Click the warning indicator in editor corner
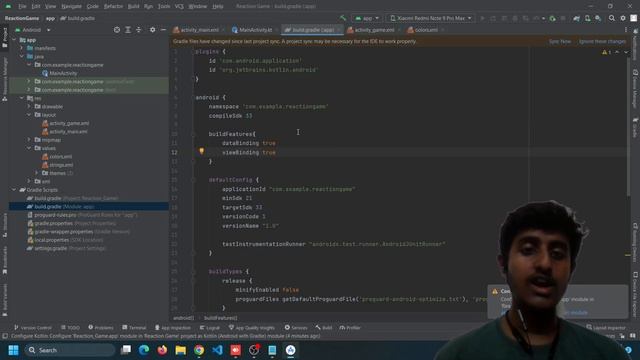Viewport: 640px width, 360px height. (607, 52)
